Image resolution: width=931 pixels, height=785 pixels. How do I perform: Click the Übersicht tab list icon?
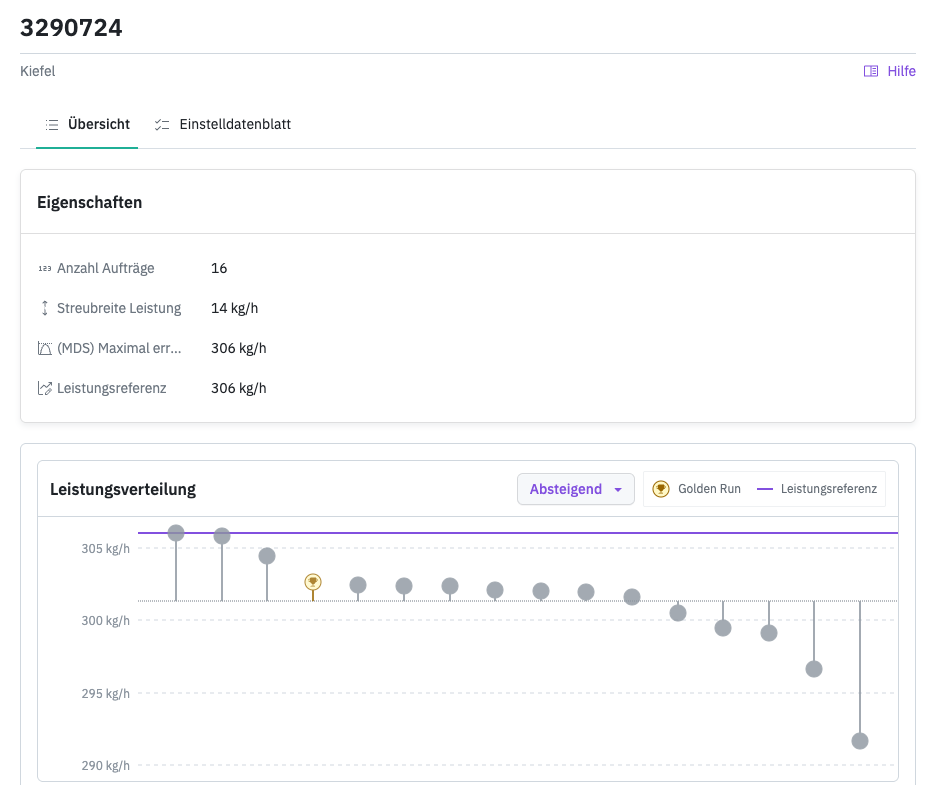[52, 125]
